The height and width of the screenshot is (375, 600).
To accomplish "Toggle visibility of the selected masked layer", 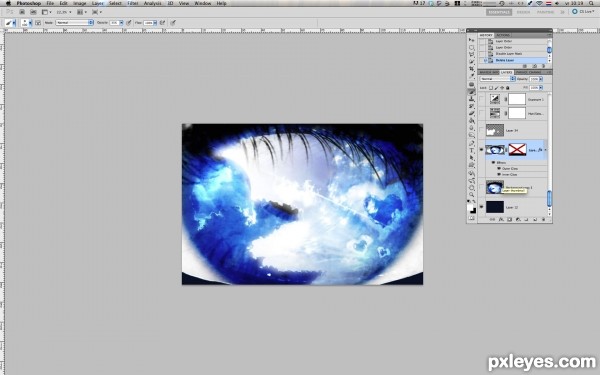I will tap(481, 150).
